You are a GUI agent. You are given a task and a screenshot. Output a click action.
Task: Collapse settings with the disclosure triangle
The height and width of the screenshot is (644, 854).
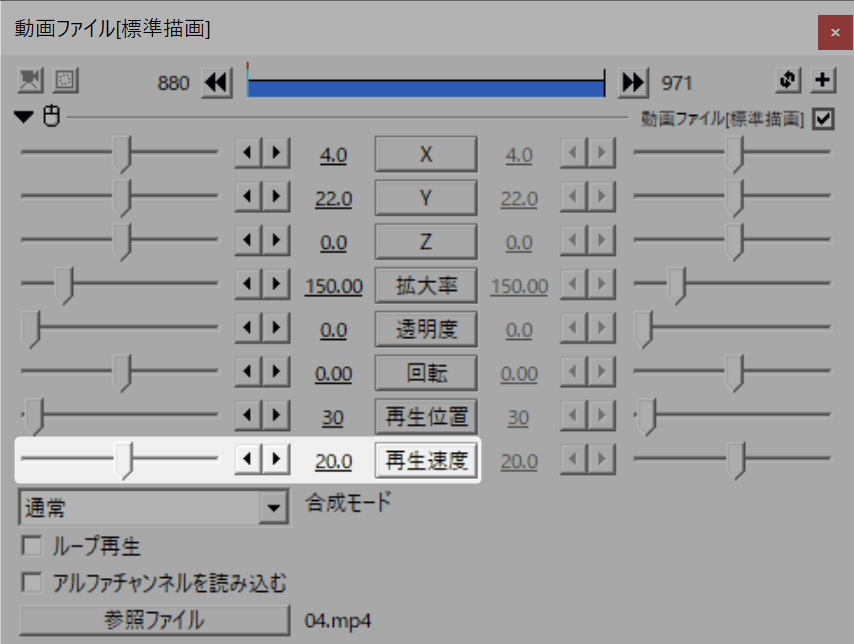pos(22,117)
